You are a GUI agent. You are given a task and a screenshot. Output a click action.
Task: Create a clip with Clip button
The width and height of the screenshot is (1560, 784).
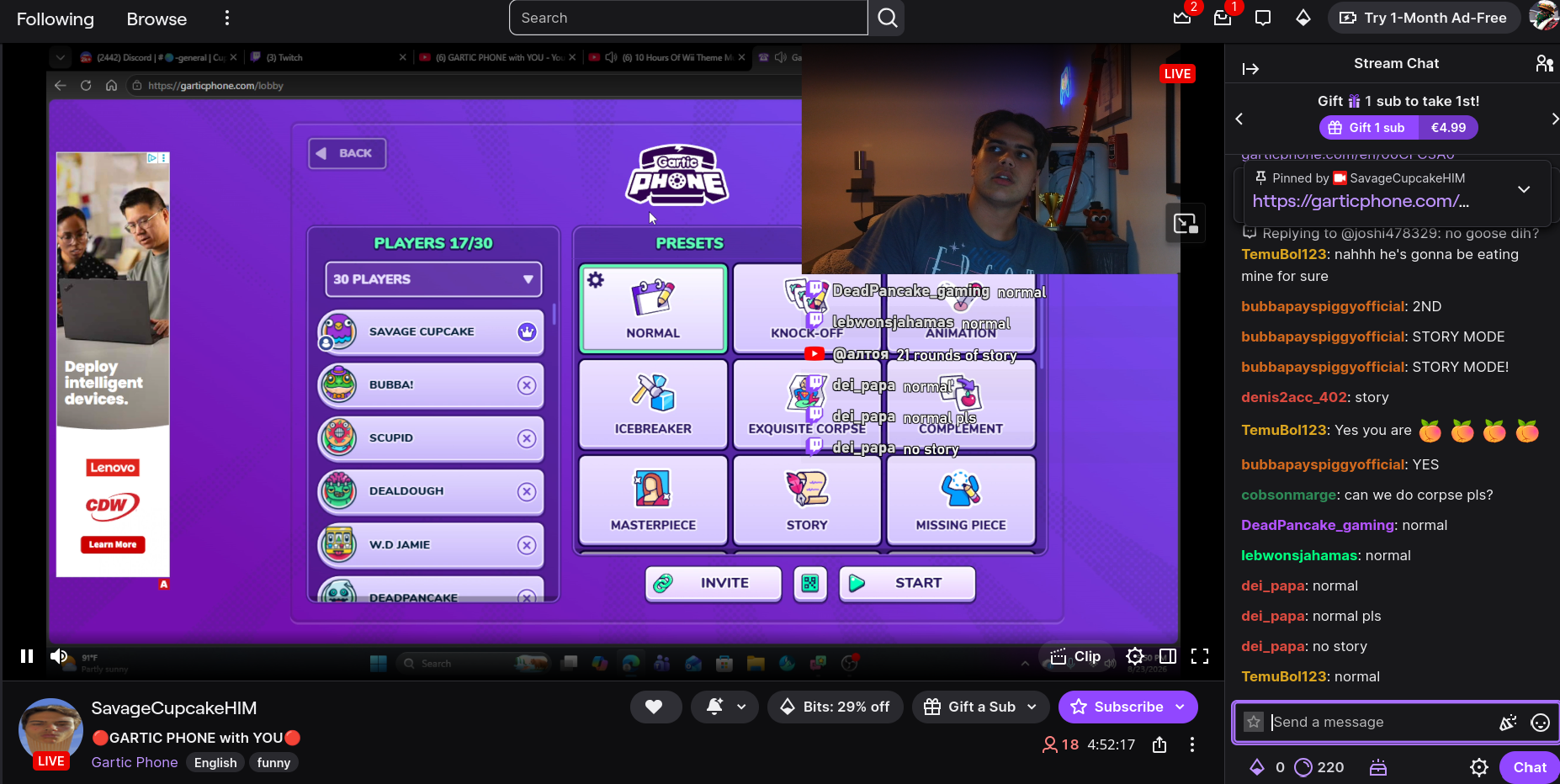pyautogui.click(x=1075, y=656)
